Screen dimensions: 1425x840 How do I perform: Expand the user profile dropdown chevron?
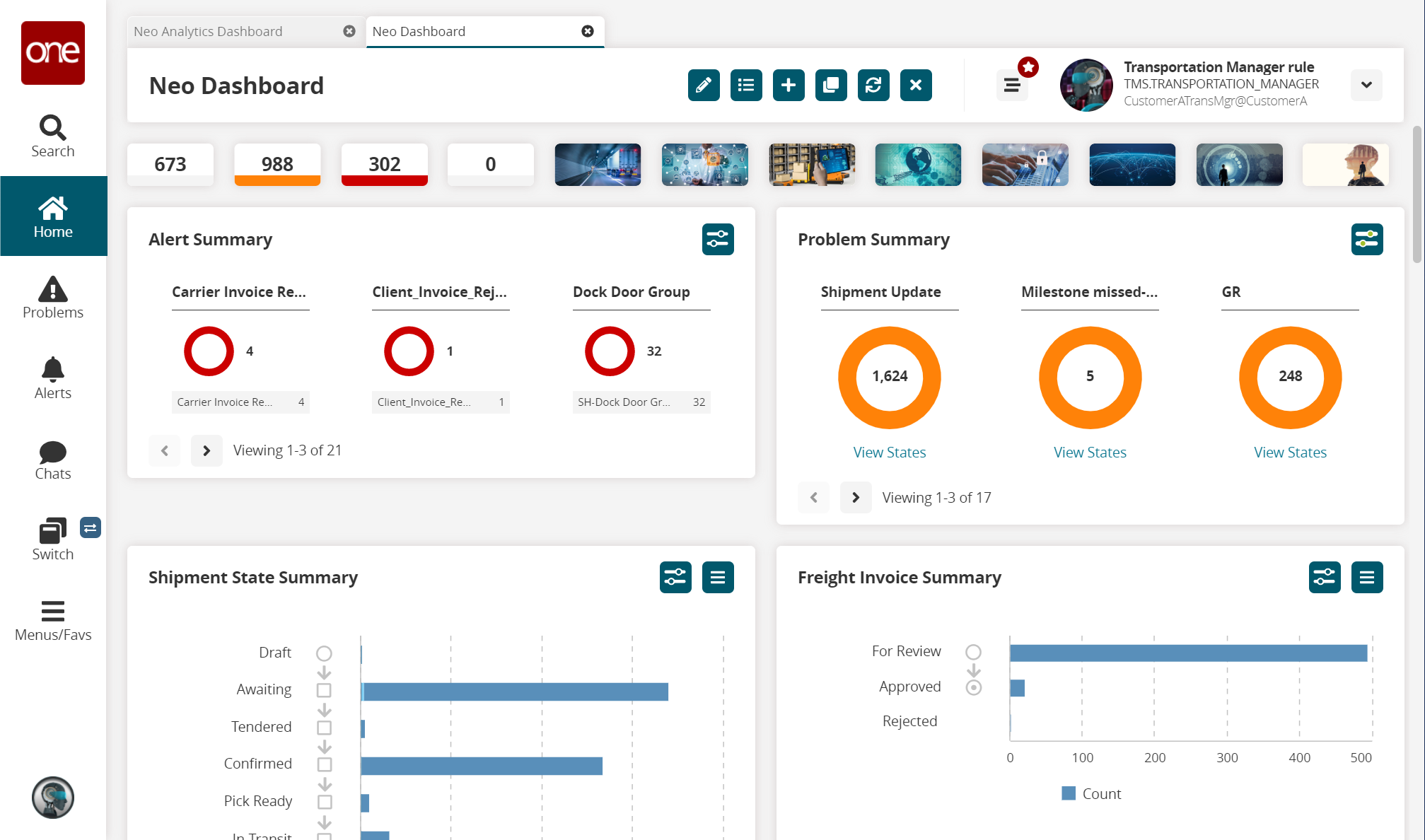(x=1366, y=85)
